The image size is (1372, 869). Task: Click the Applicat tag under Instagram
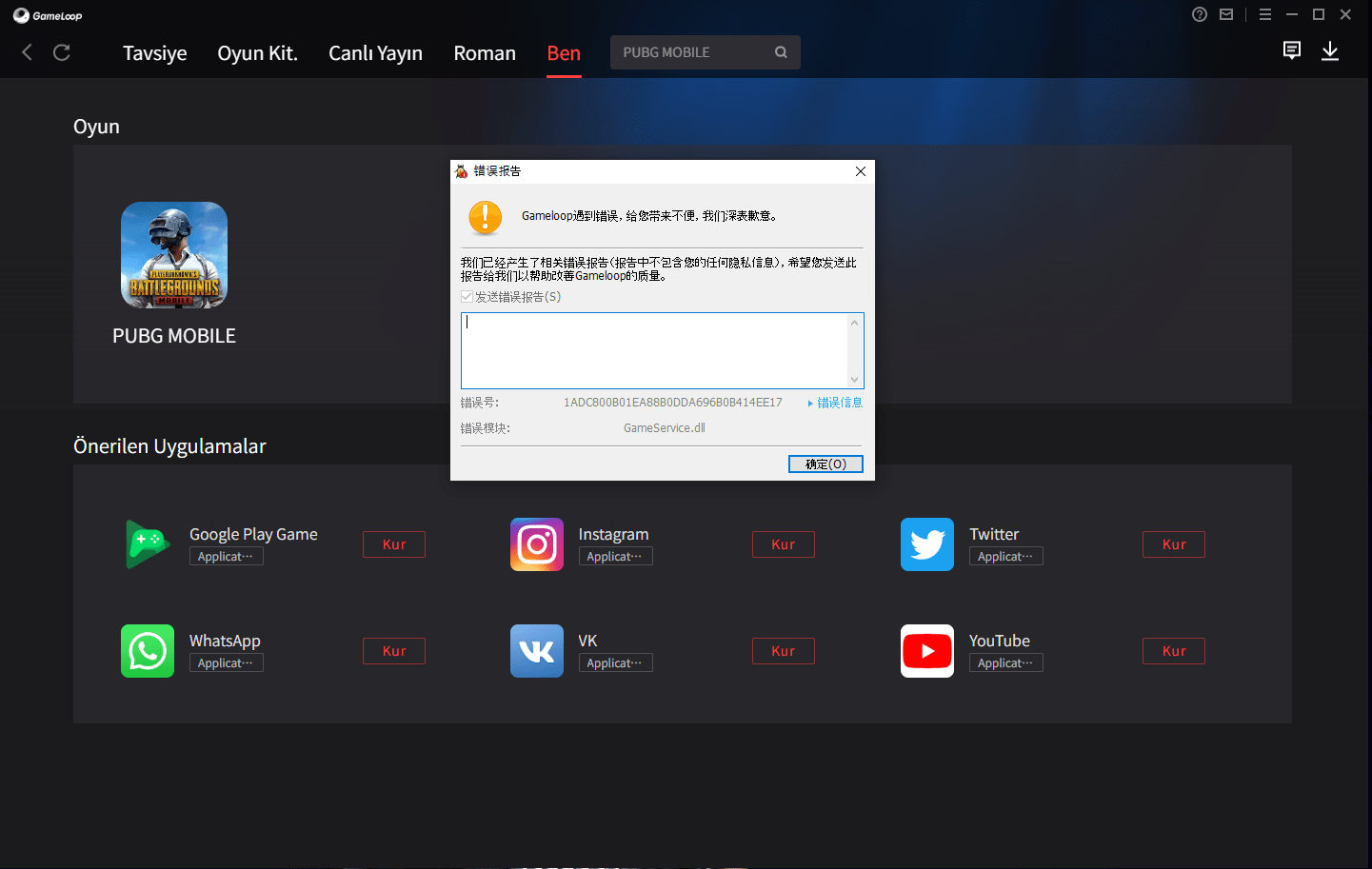click(x=616, y=557)
